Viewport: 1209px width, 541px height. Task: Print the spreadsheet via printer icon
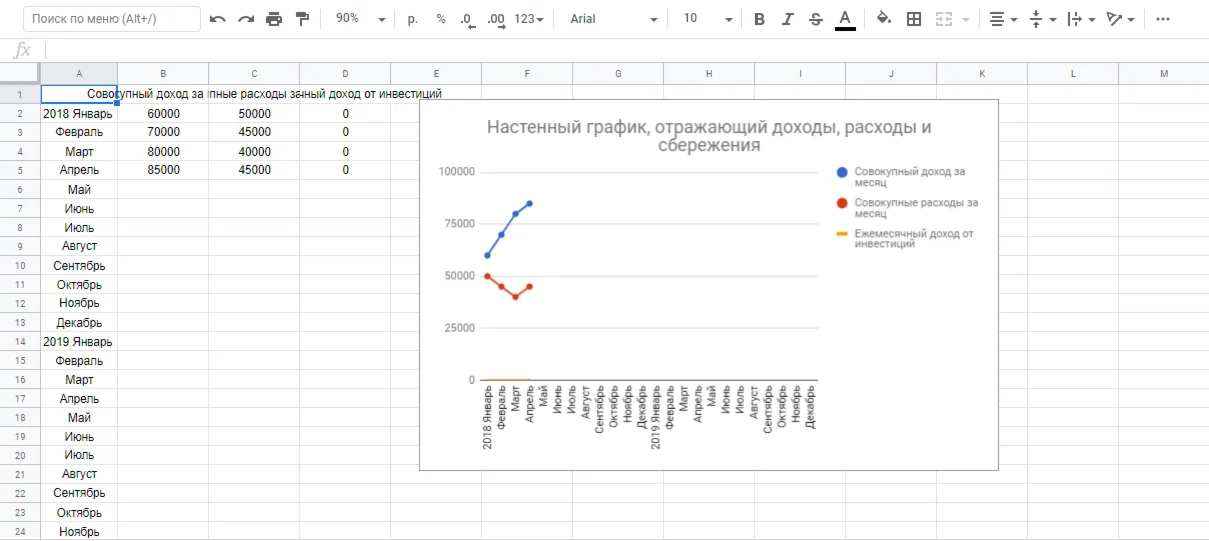[x=274, y=19]
